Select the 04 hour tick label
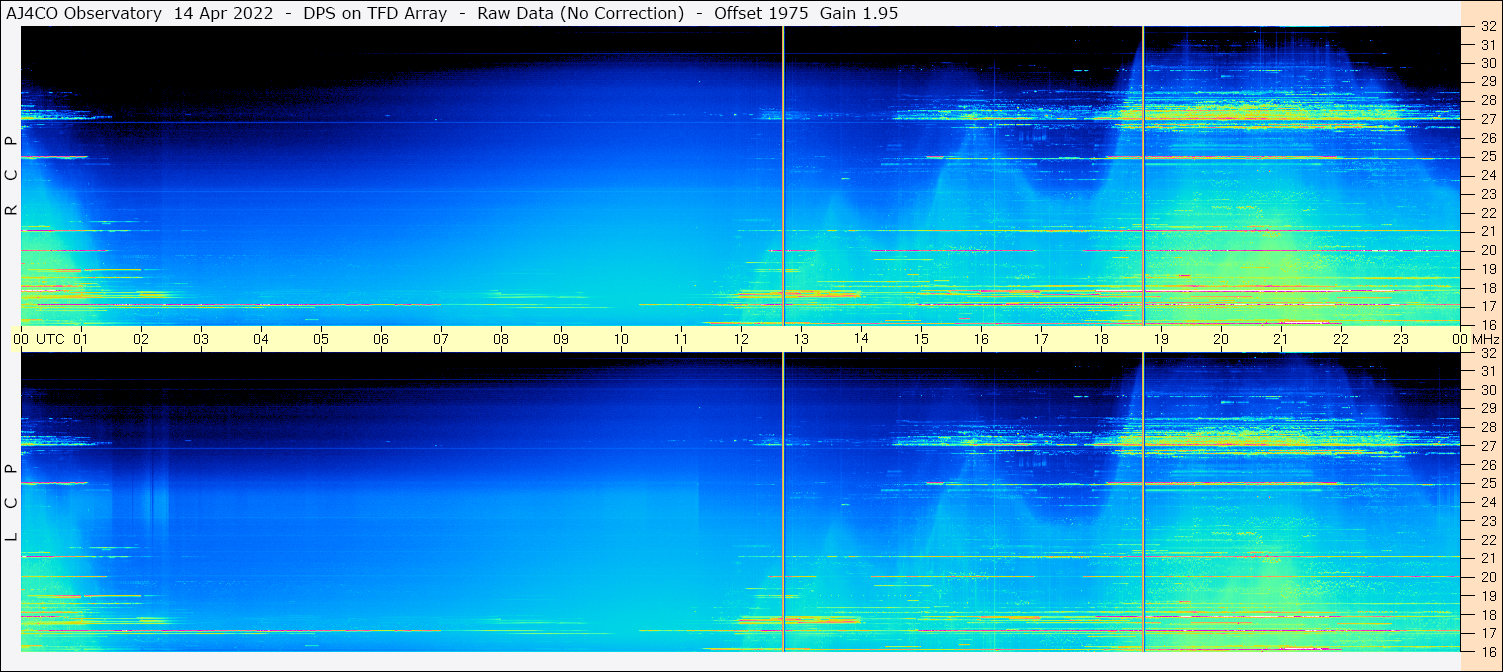 (x=261, y=339)
